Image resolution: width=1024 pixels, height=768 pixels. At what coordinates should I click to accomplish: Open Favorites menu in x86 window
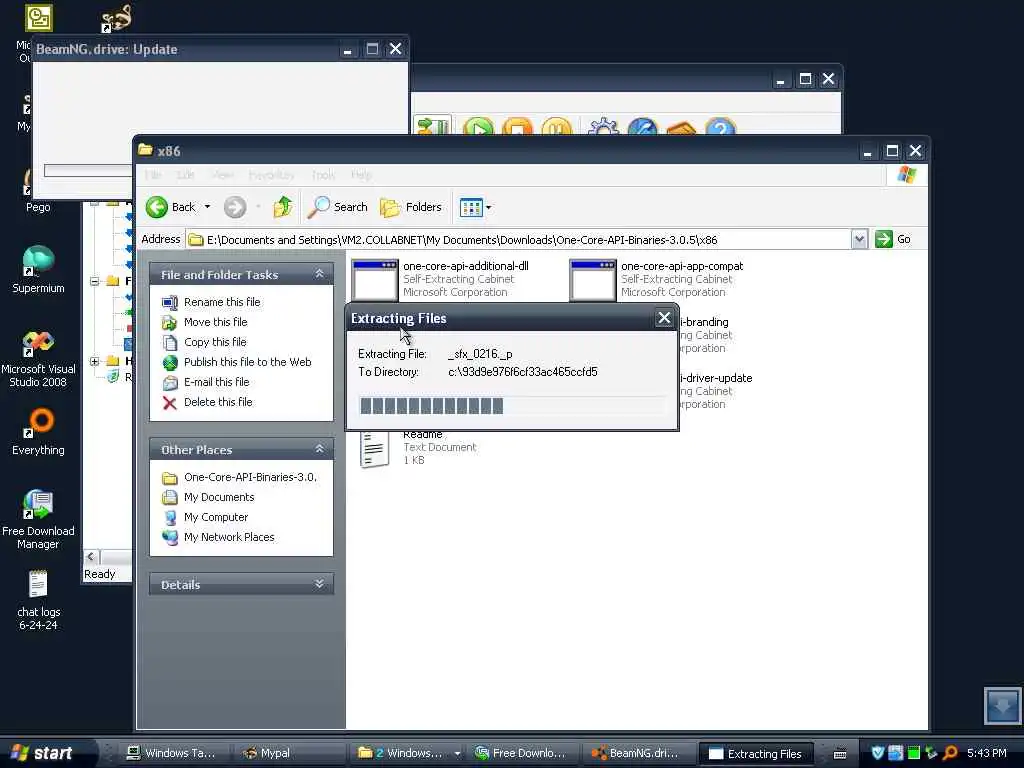tap(271, 175)
